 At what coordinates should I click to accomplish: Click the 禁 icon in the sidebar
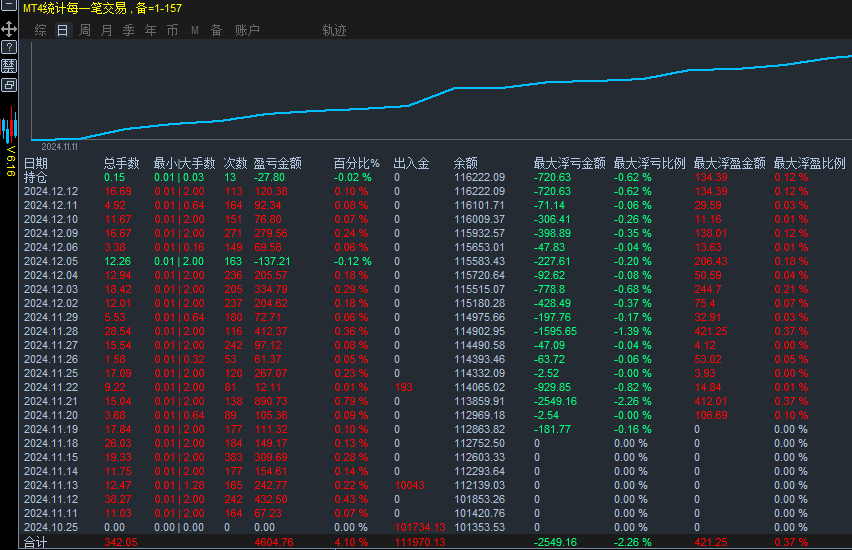coord(9,66)
